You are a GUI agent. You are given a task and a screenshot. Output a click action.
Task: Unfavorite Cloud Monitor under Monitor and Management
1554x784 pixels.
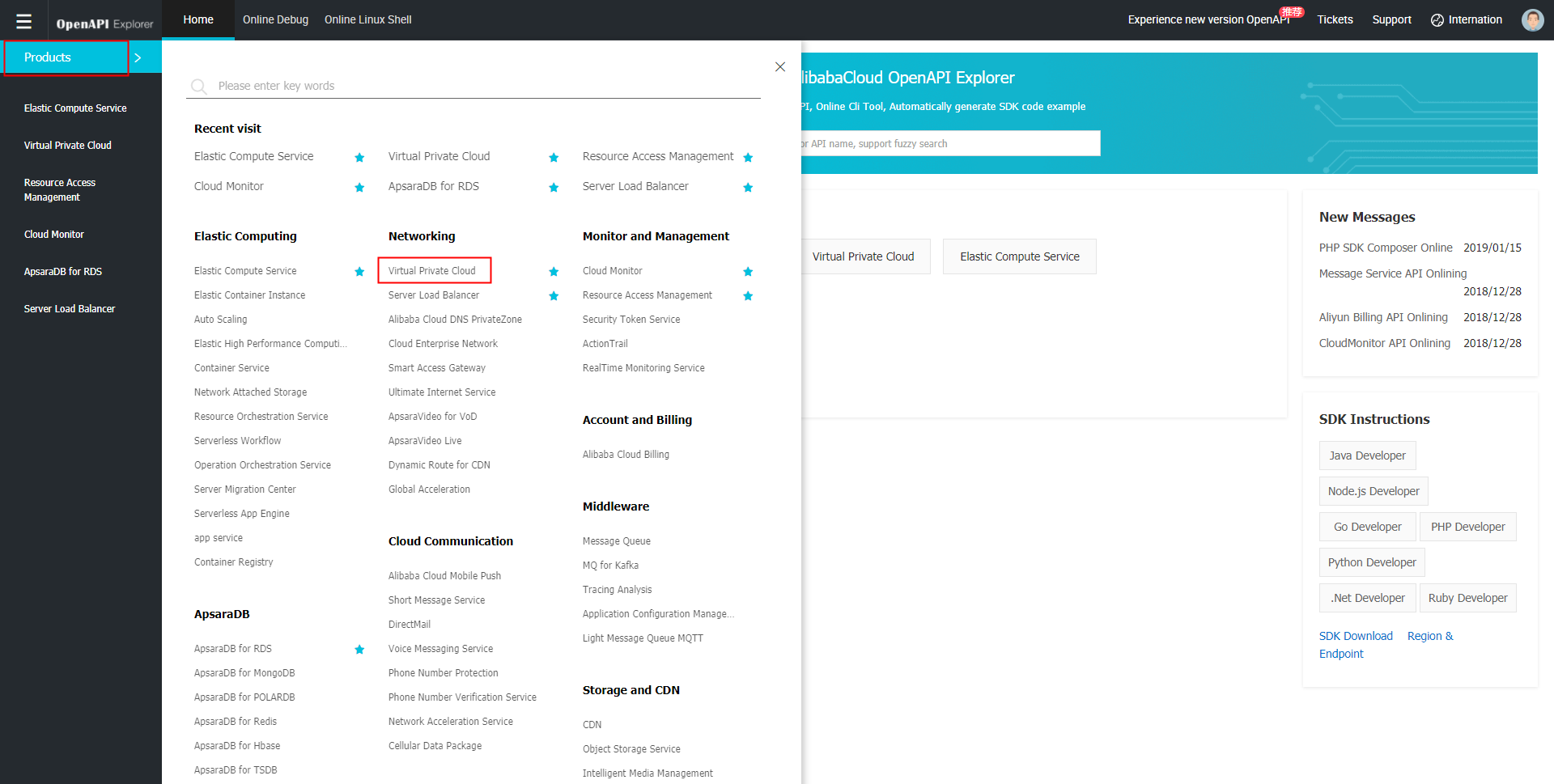[x=748, y=272]
